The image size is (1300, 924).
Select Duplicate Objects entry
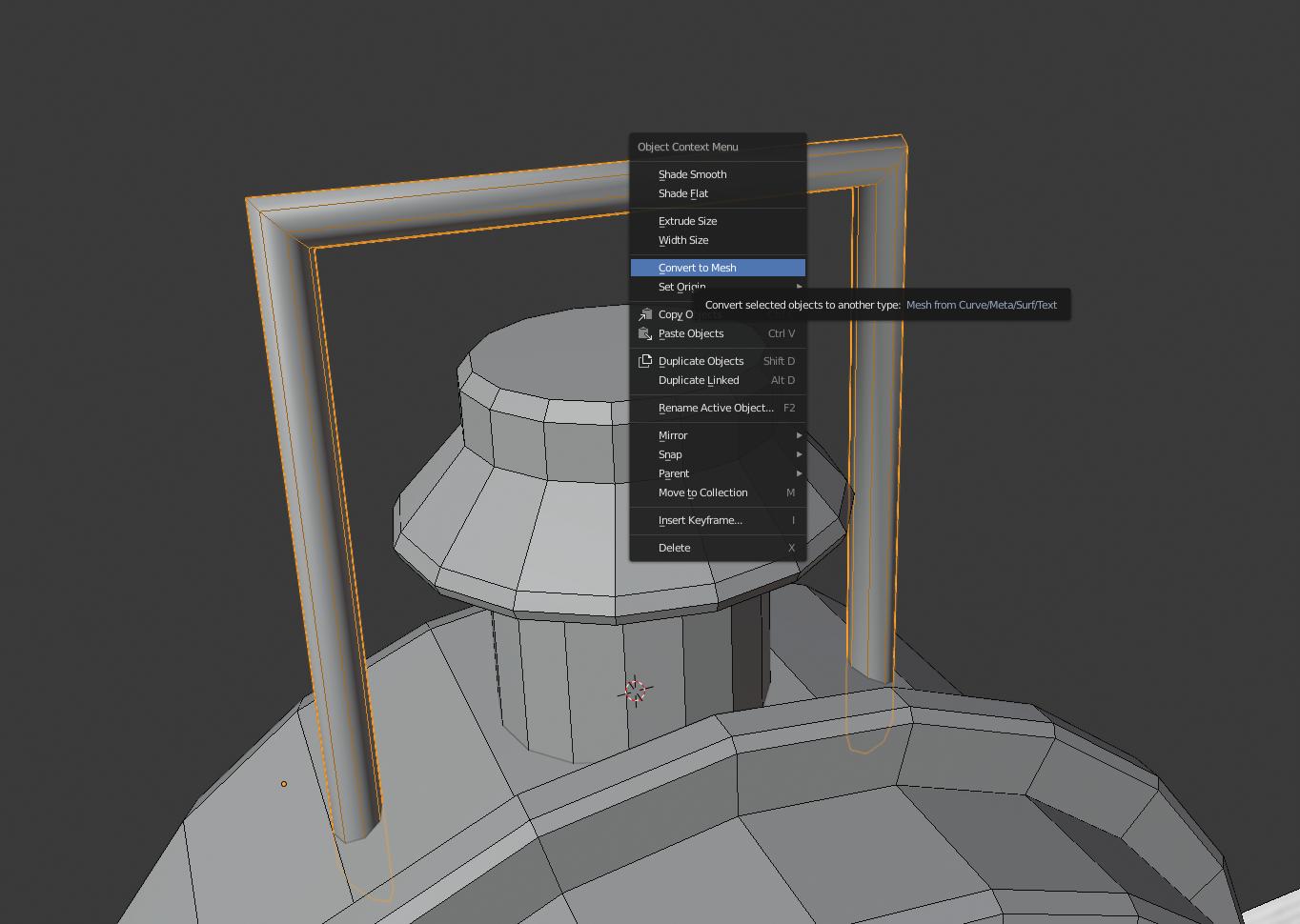(x=718, y=361)
